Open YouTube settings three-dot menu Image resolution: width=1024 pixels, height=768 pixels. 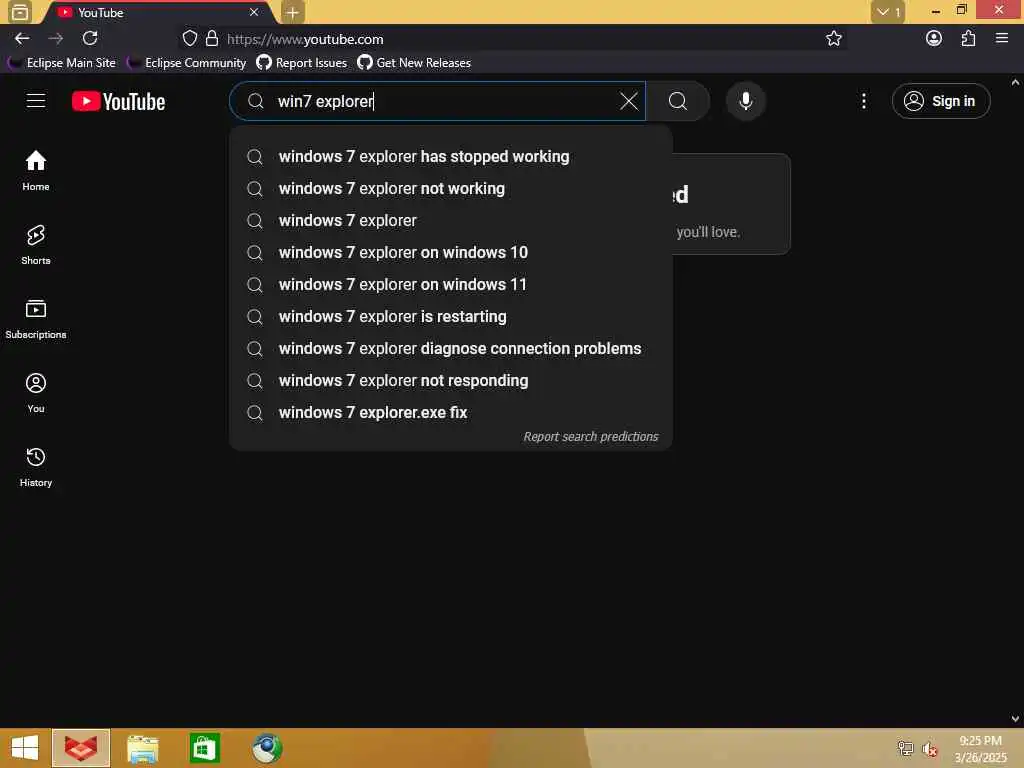[863, 101]
